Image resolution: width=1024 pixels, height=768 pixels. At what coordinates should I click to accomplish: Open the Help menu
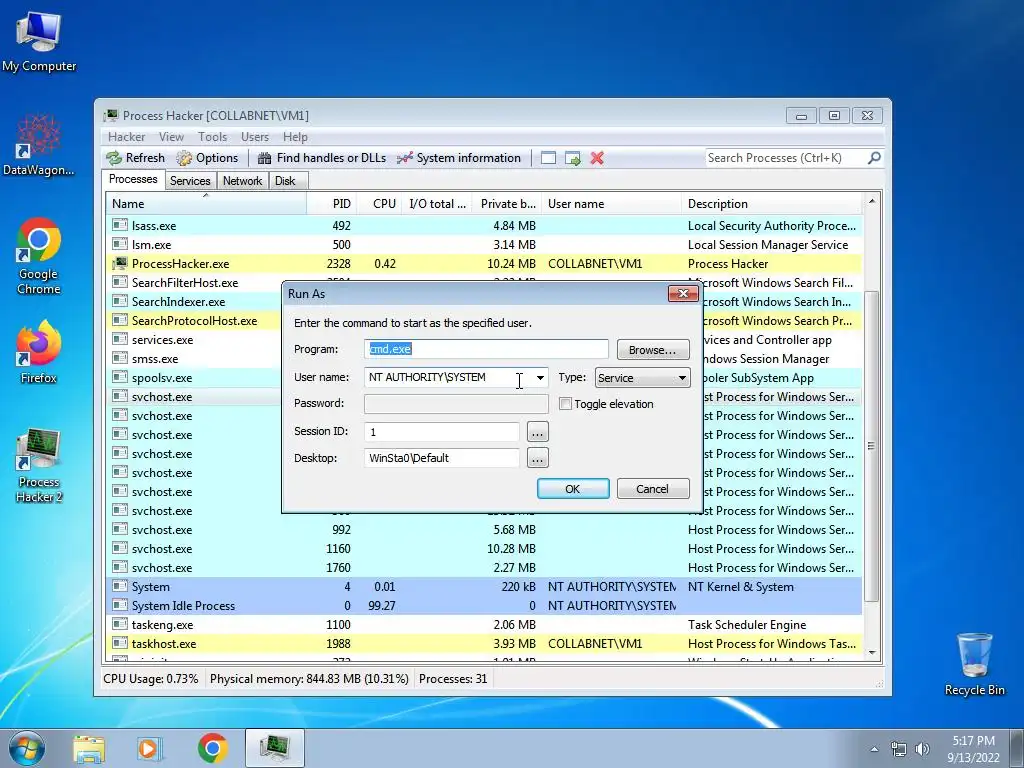click(295, 137)
